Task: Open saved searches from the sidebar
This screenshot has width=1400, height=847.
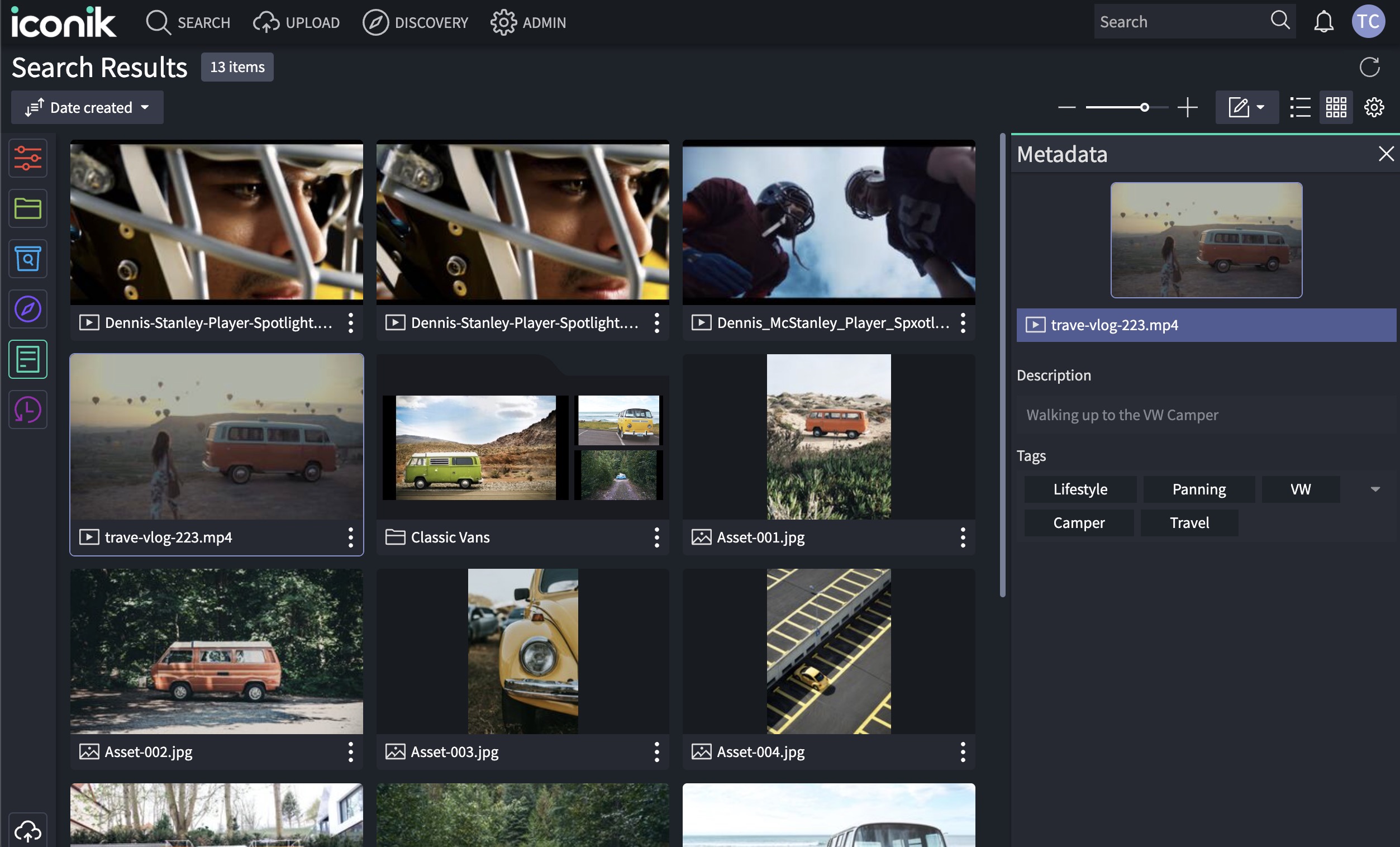Action: pos(27,259)
